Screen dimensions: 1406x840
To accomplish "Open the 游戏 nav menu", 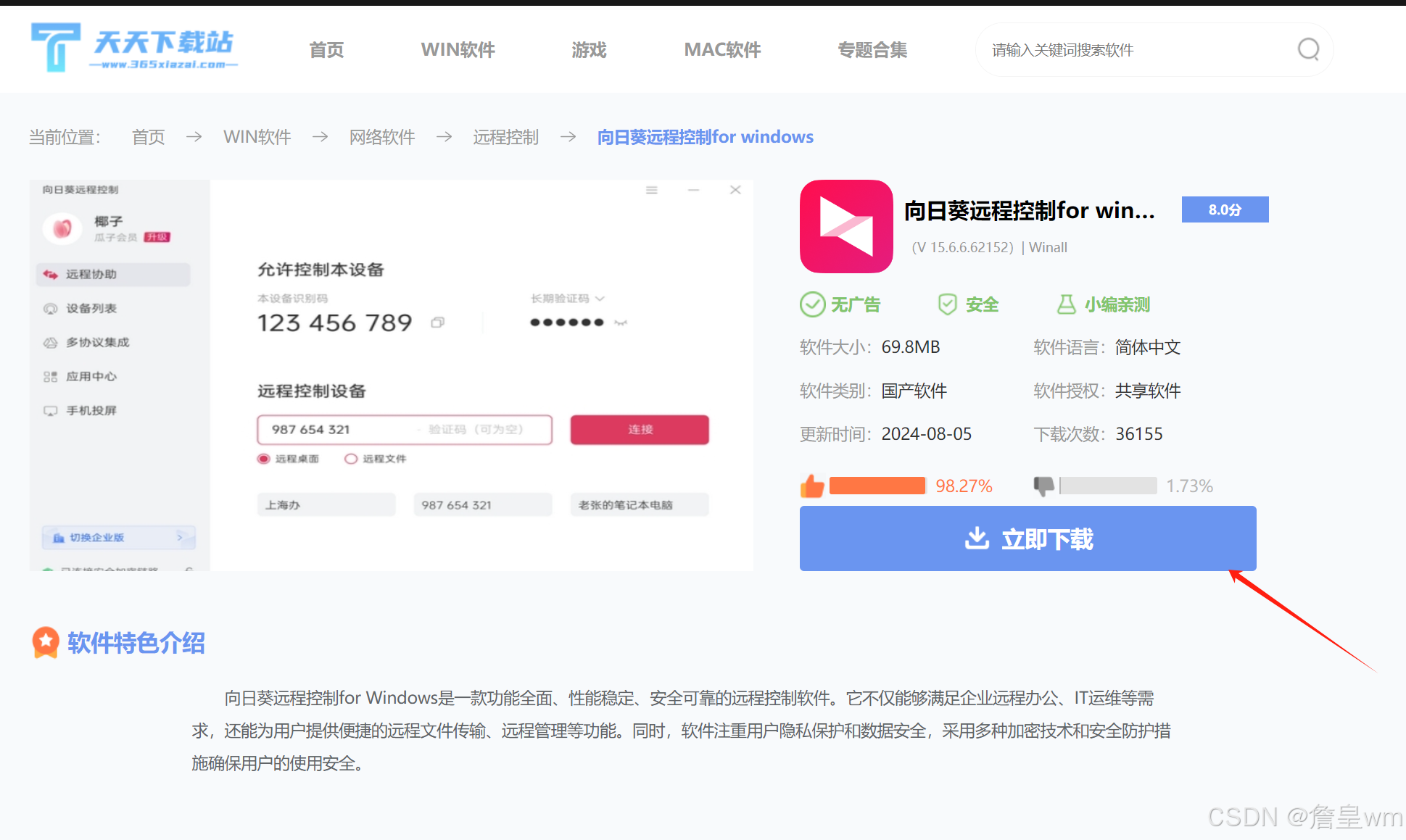I will click(x=589, y=50).
